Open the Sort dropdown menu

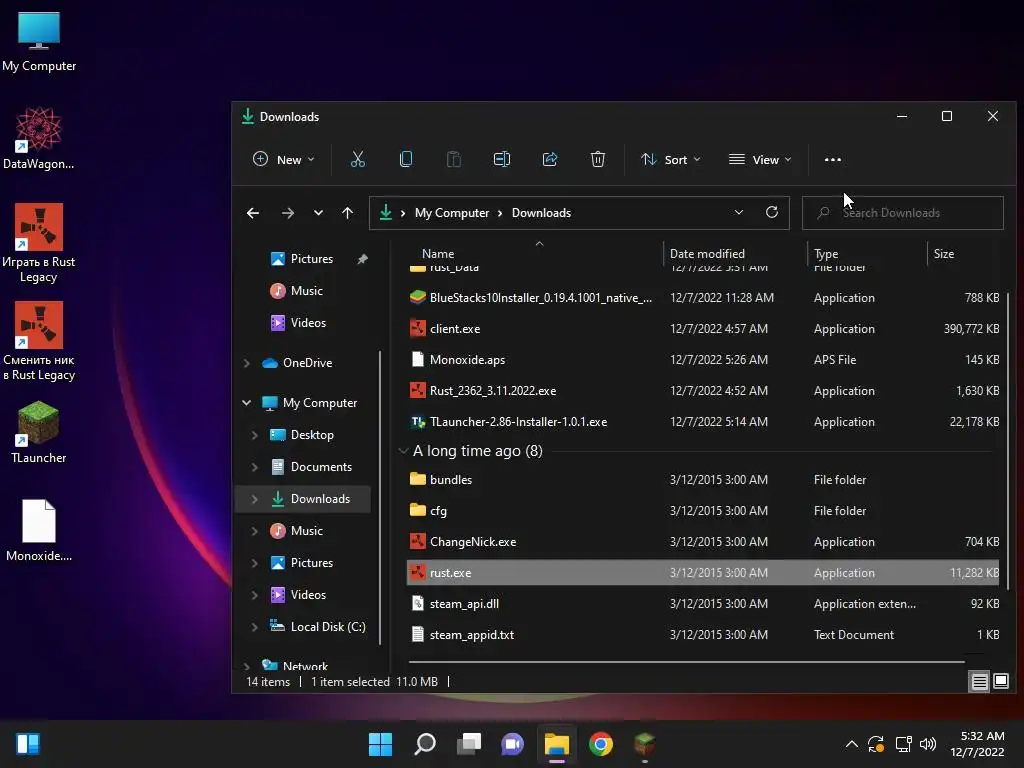(671, 159)
